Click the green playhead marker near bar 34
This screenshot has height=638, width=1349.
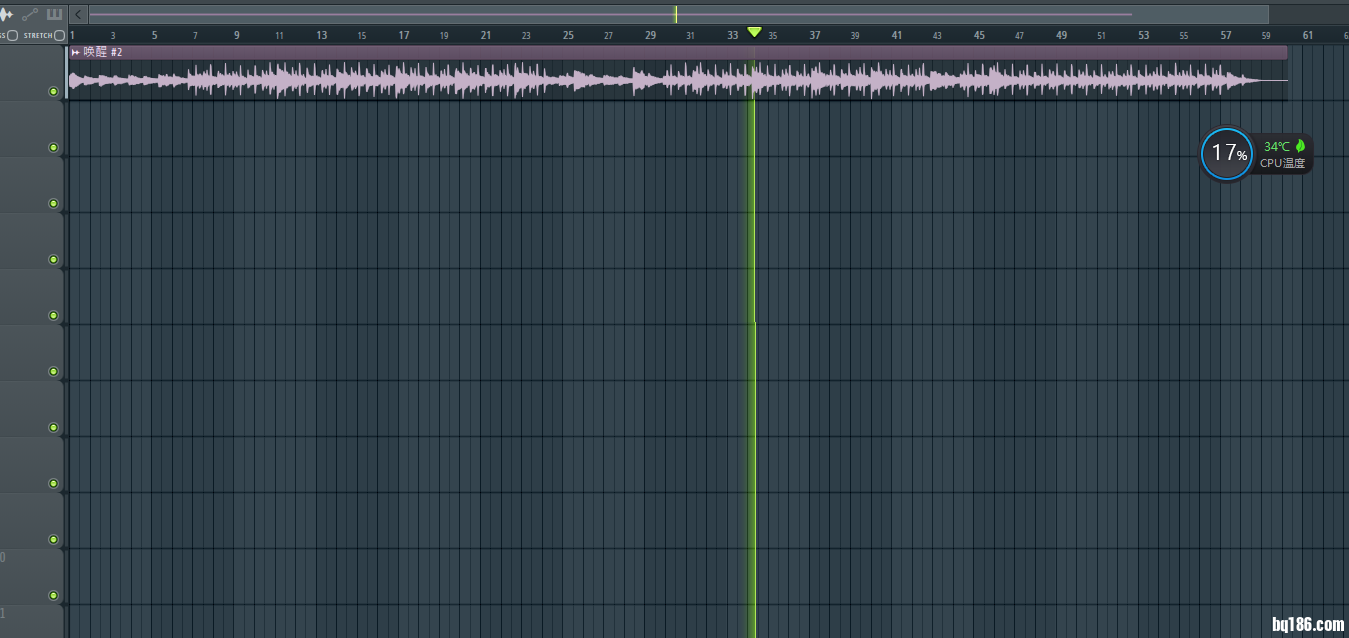(754, 33)
